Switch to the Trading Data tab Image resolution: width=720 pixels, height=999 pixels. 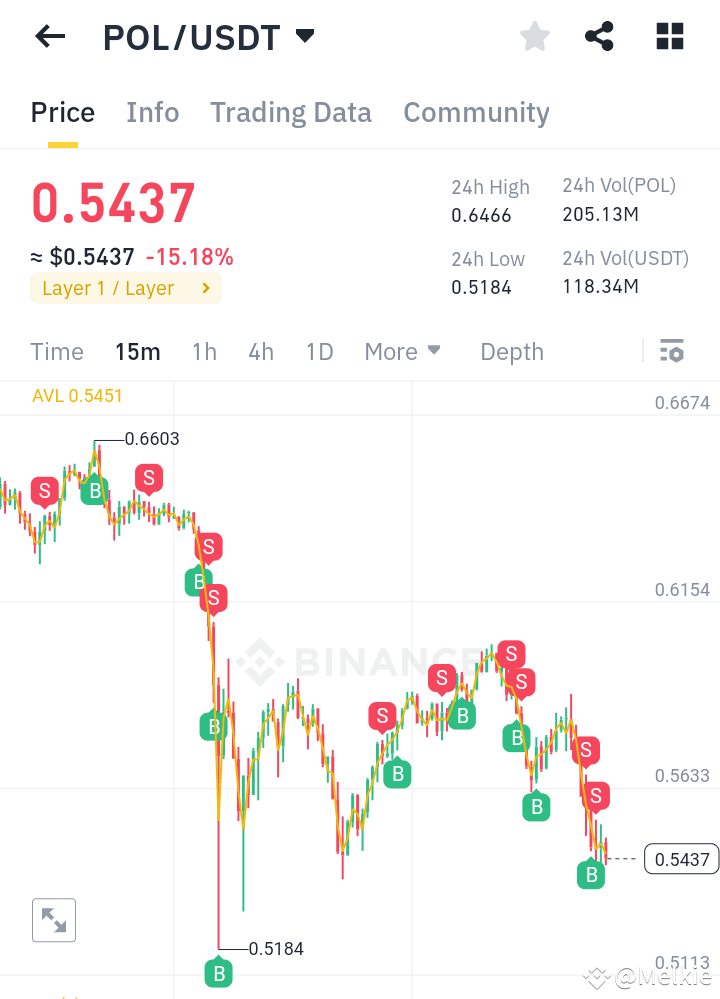(290, 112)
